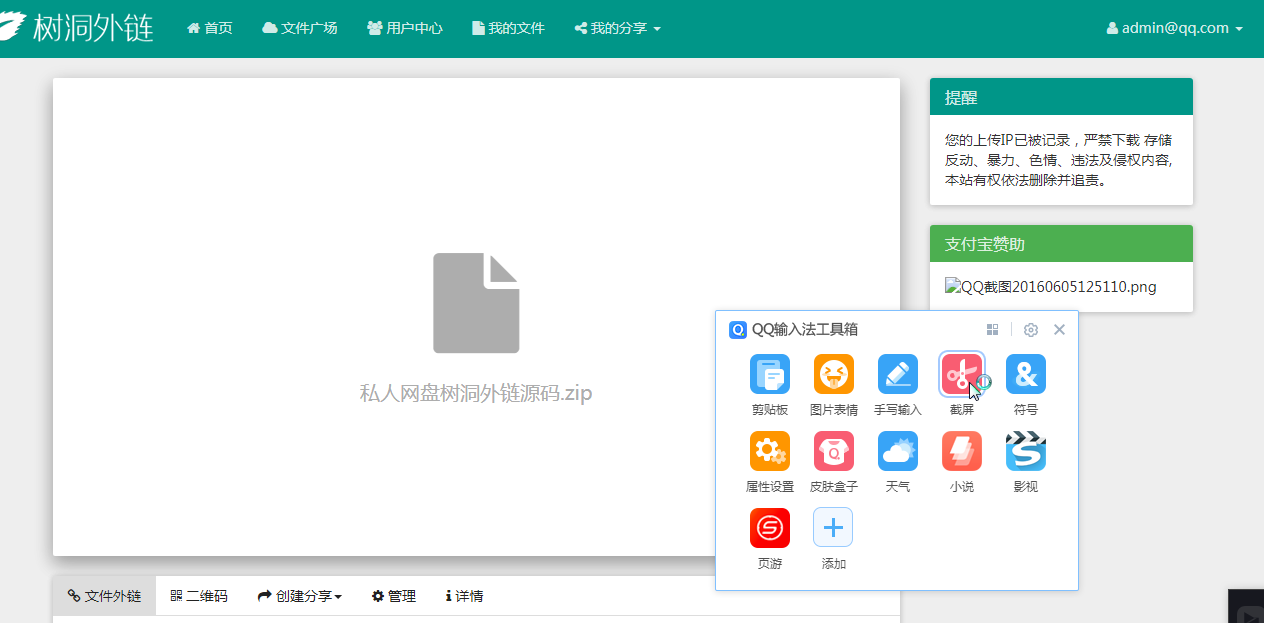The height and width of the screenshot is (623, 1264).
Task: Open the 页游 web games tool
Action: [x=770, y=527]
